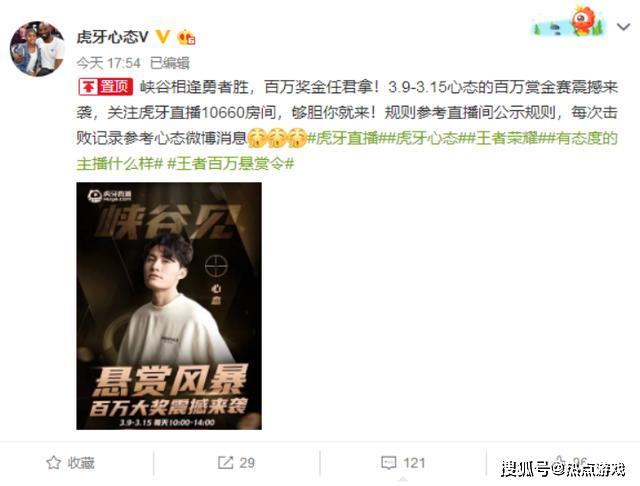The height and width of the screenshot is (486, 640).
Task: Open the #王者百万悬赏令# hashtag
Action: [230, 164]
